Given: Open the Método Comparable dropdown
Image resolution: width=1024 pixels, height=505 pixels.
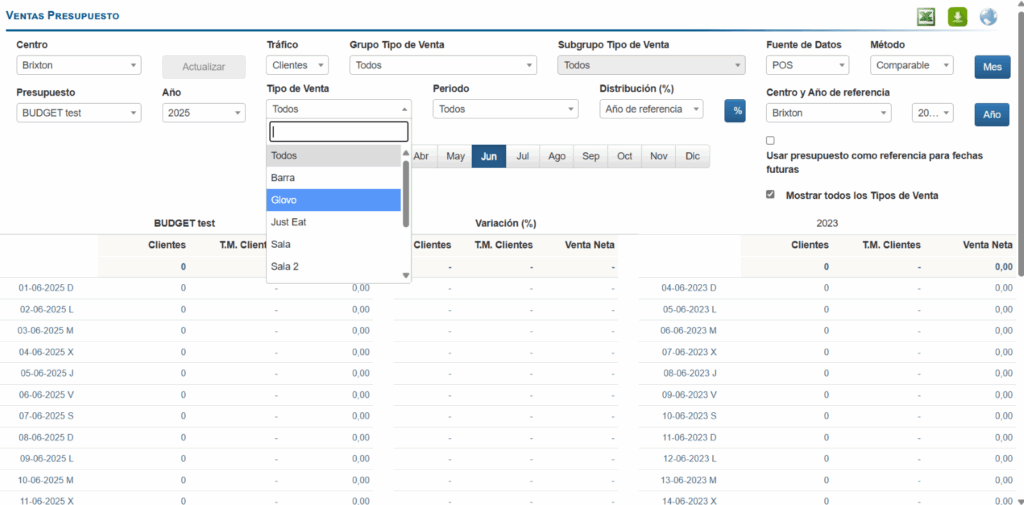Looking at the screenshot, I should 913,66.
